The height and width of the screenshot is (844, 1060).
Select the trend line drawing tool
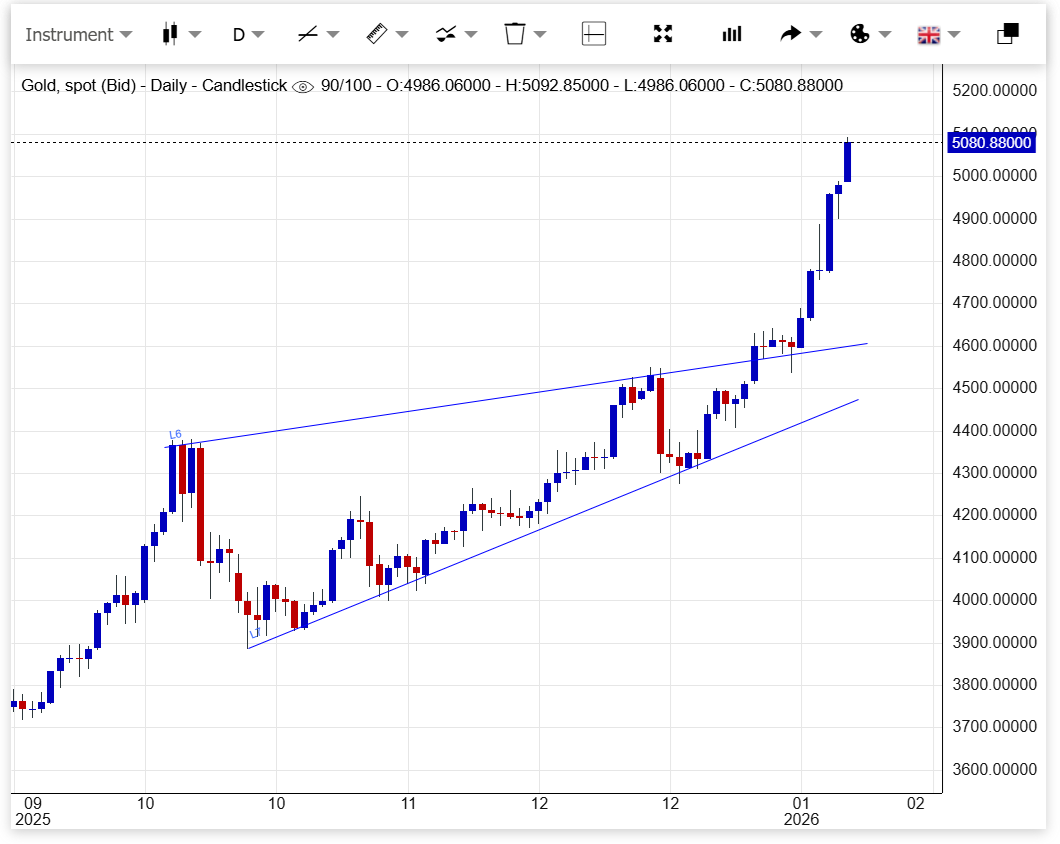tap(308, 34)
